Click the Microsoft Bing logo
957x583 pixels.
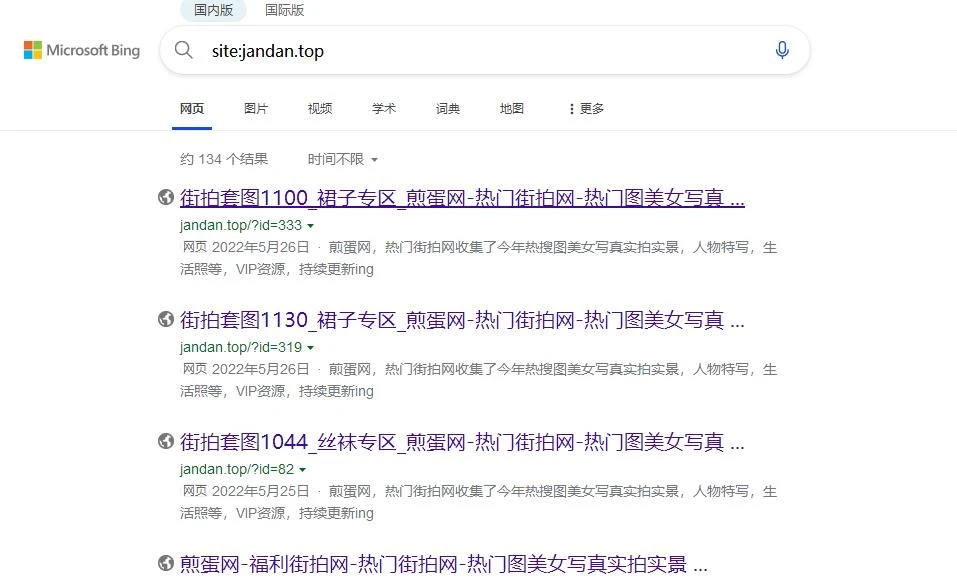tap(82, 50)
